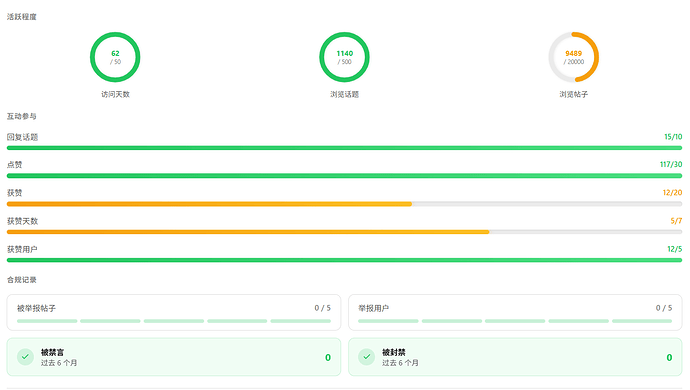The image size is (690, 390).
Task: Click the 0 / 5 count on 举报用户 card
Action: 664,308
